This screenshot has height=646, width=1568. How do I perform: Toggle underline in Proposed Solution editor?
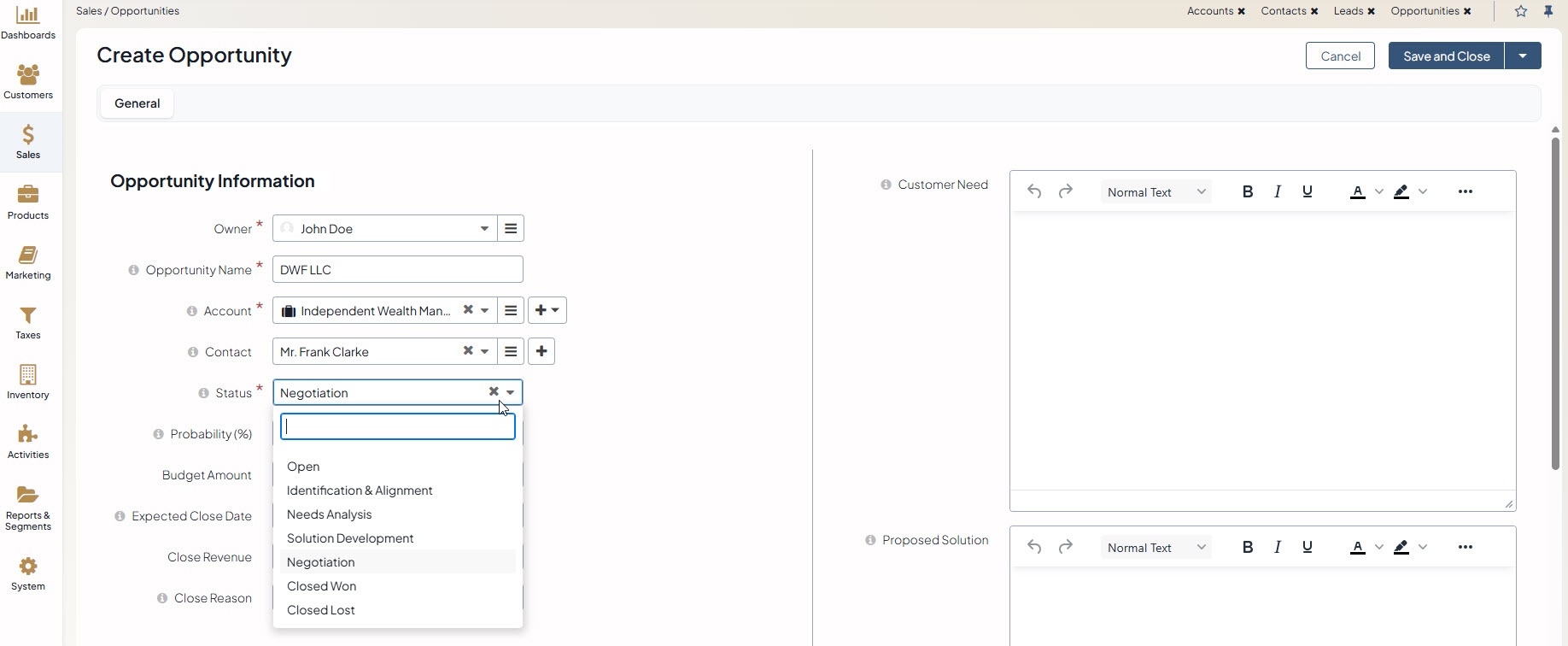click(1307, 547)
